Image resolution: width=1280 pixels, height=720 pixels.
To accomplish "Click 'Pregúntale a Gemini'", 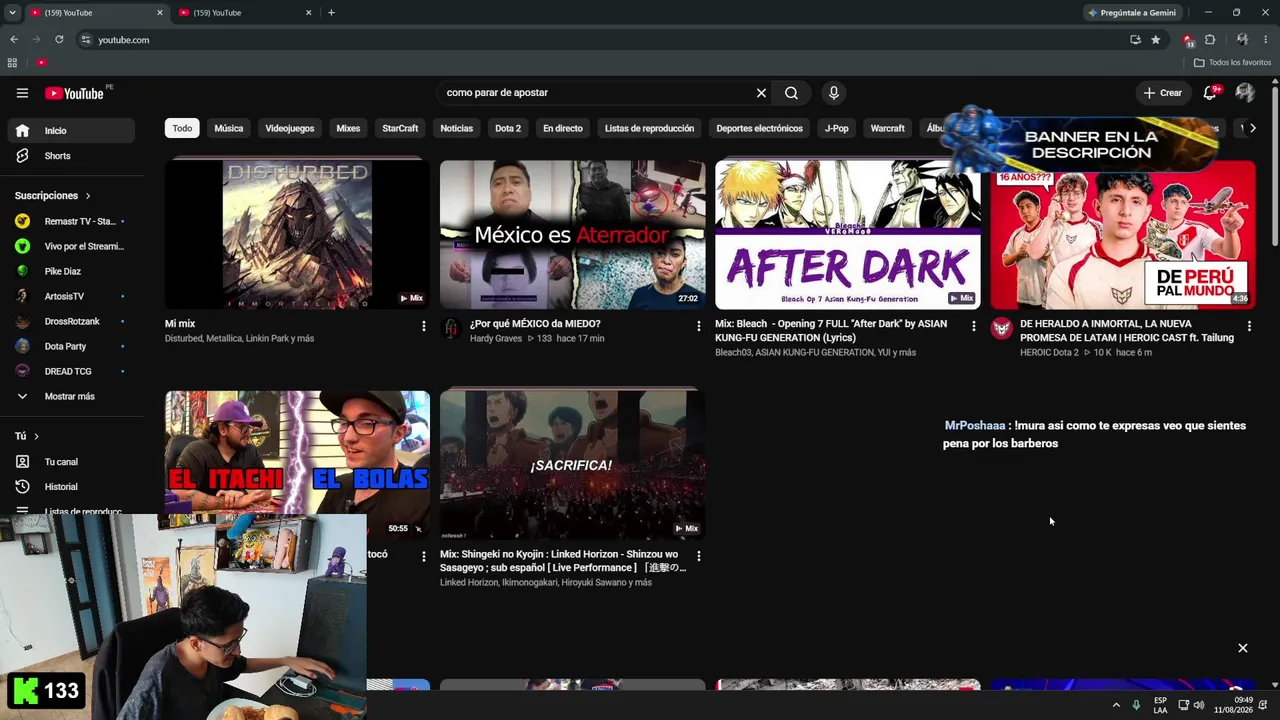I will coord(1131,13).
